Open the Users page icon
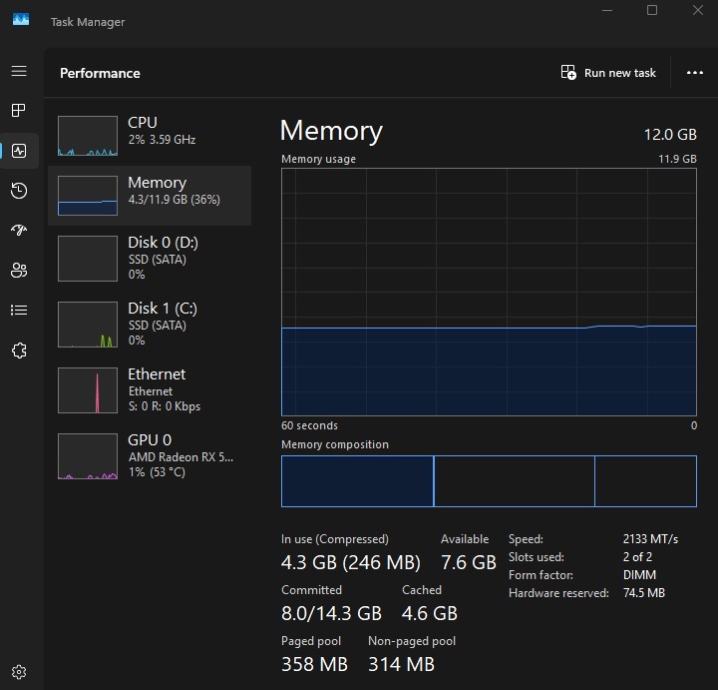This screenshot has width=718, height=690. [x=18, y=270]
